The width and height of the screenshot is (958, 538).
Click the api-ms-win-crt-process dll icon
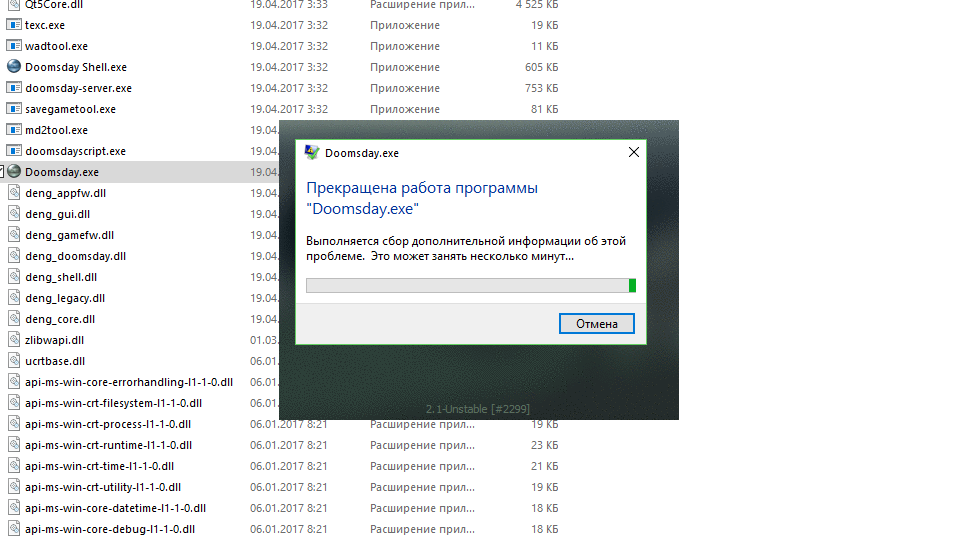pyautogui.click(x=14, y=424)
